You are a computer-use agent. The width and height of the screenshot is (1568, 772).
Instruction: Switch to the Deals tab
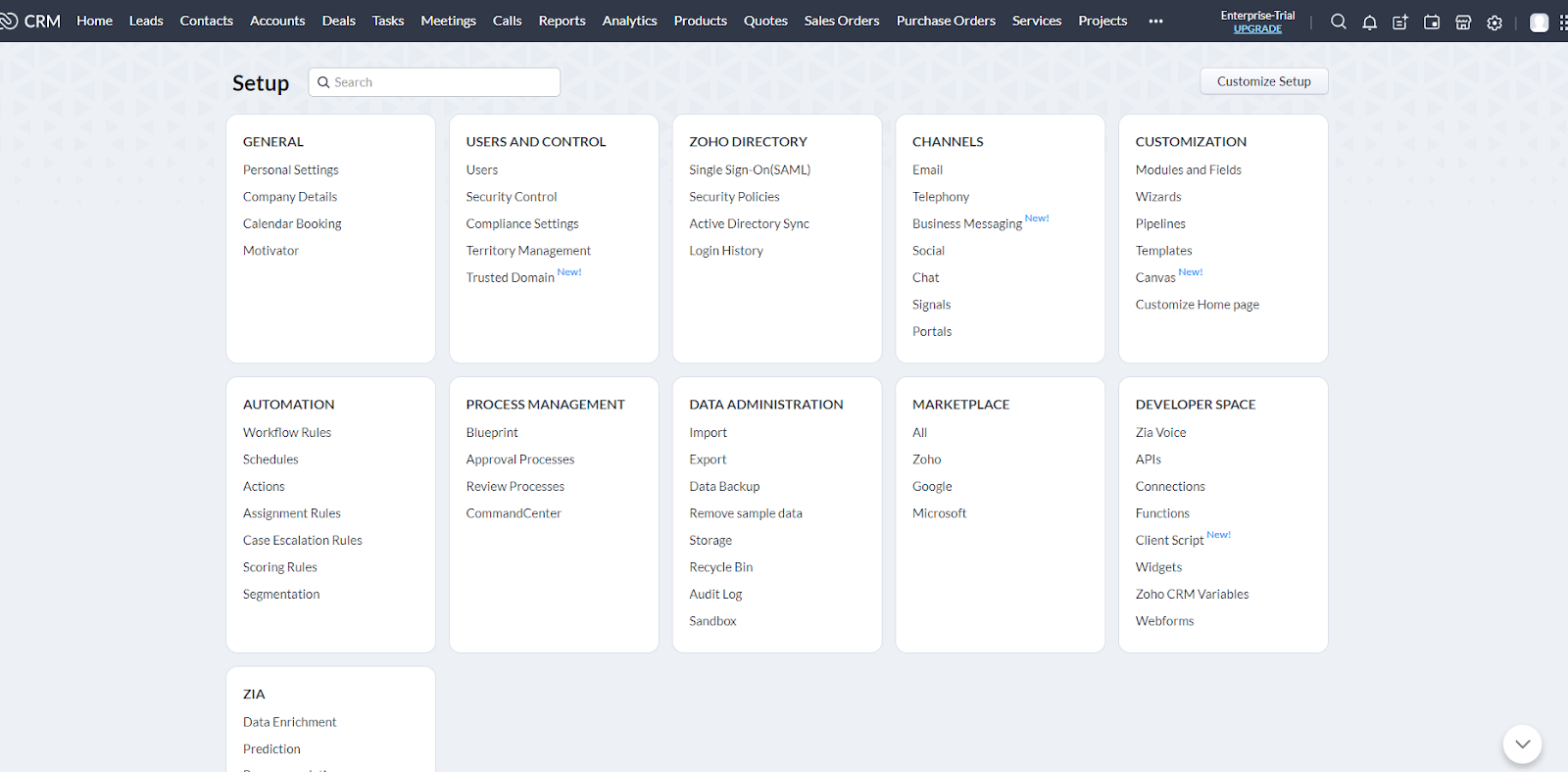tap(339, 21)
